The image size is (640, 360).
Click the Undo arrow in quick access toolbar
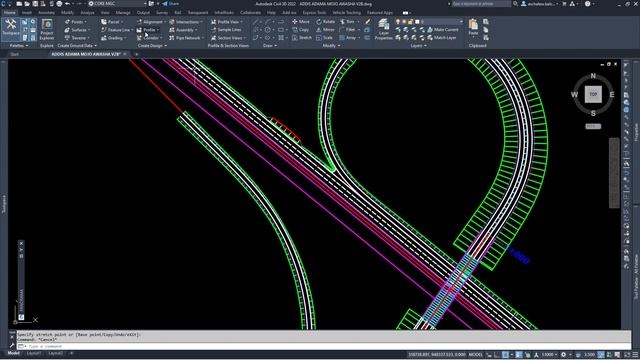click(x=68, y=4)
